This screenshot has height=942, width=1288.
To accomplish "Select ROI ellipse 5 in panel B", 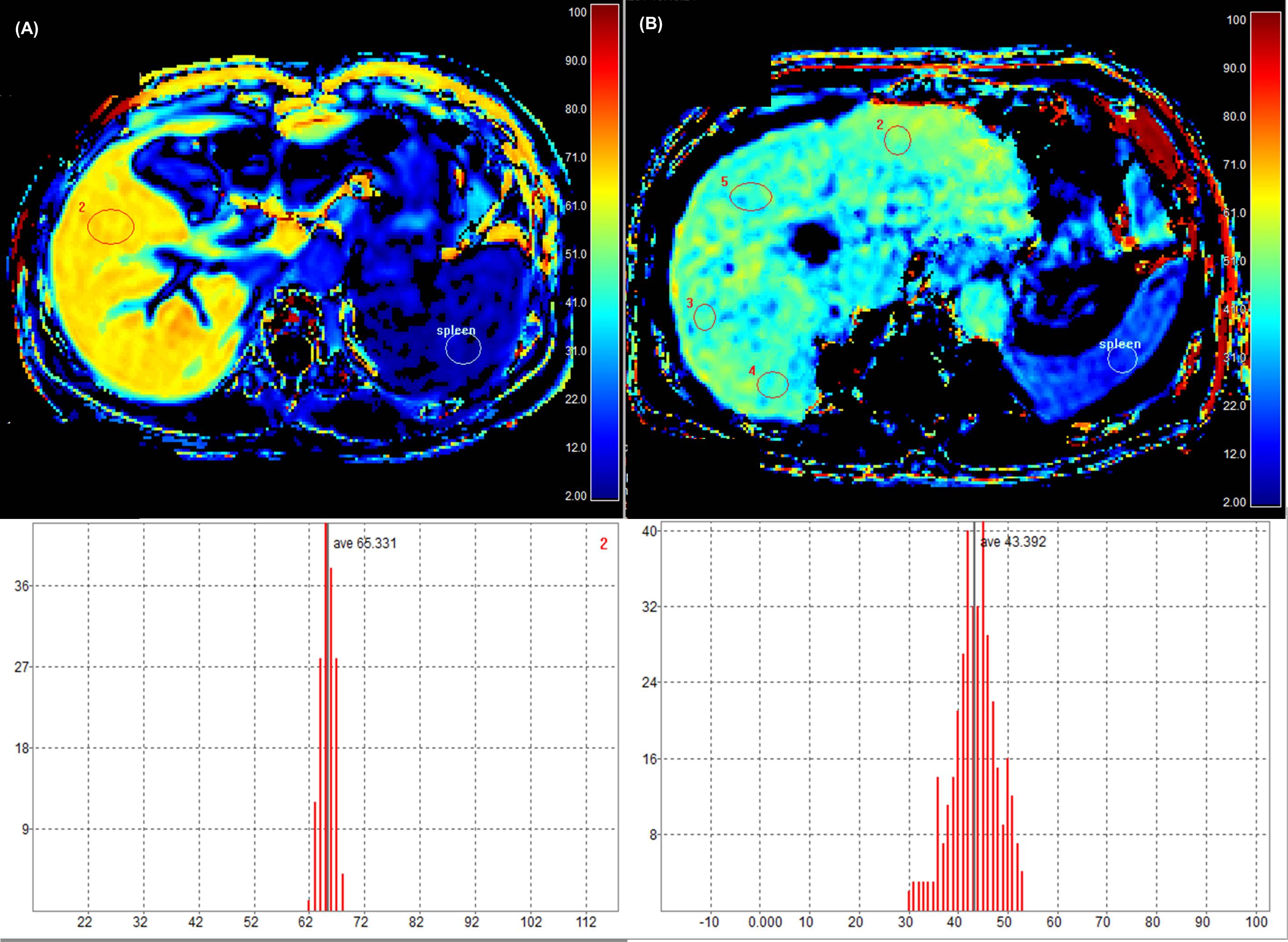I will 751,196.
